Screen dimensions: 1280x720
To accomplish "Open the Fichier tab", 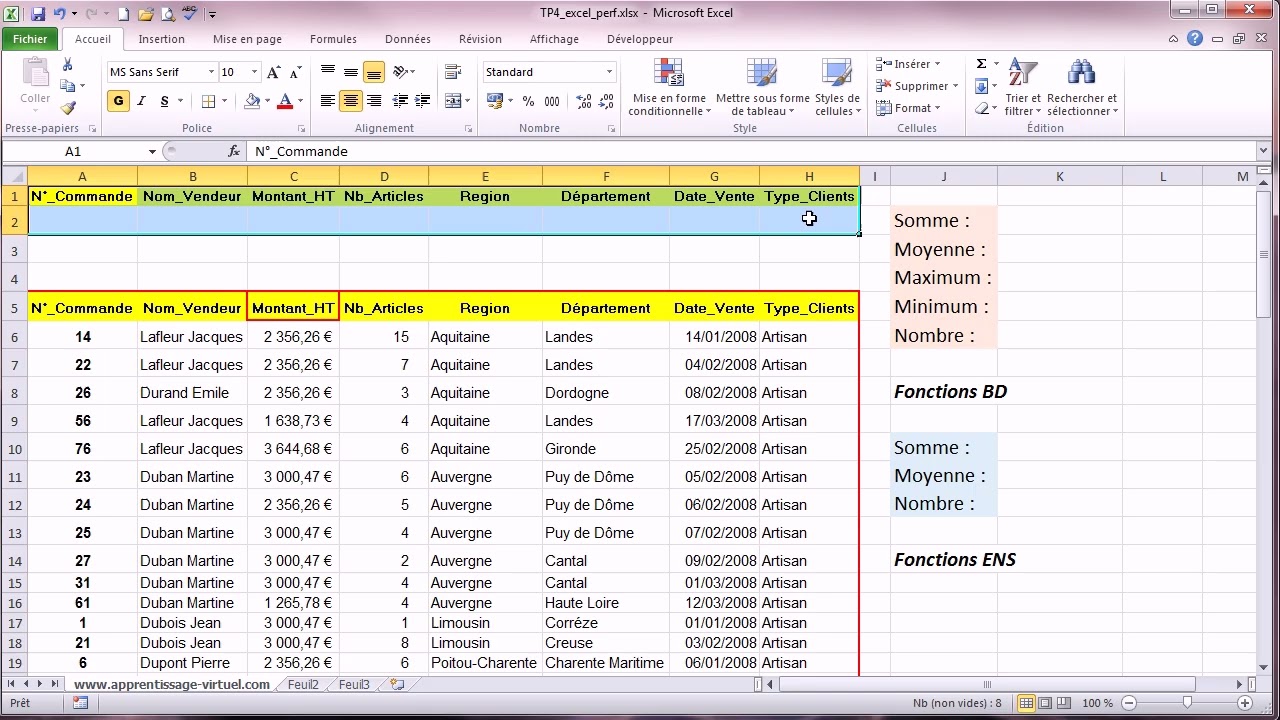I will 30,39.
